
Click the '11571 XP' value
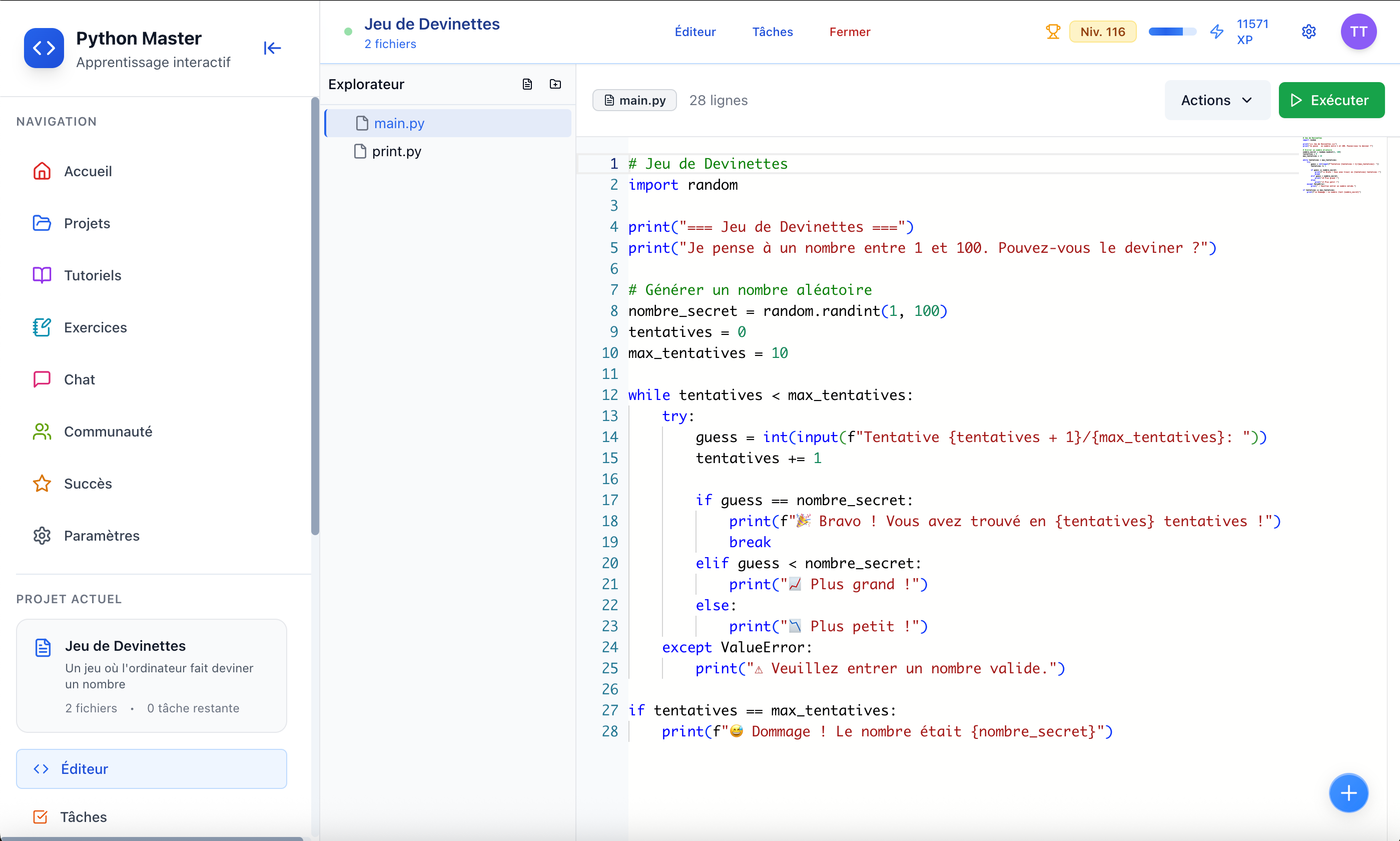[x=1252, y=32]
